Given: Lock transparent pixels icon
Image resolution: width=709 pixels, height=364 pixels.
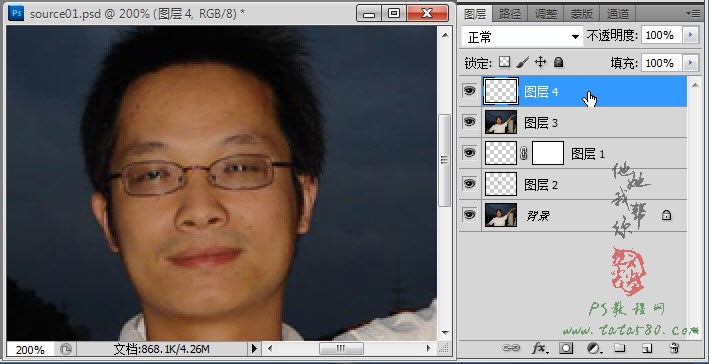Looking at the screenshot, I should point(504,62).
